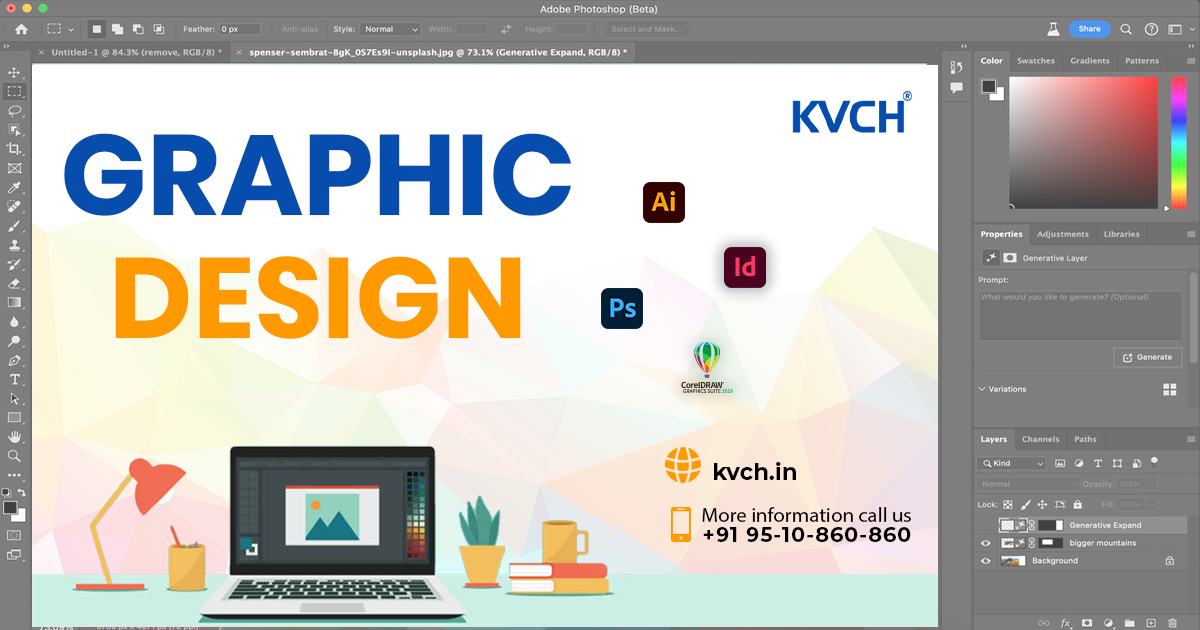The width and height of the screenshot is (1200, 630).
Task: Select the Lasso tool
Action: pos(14,111)
